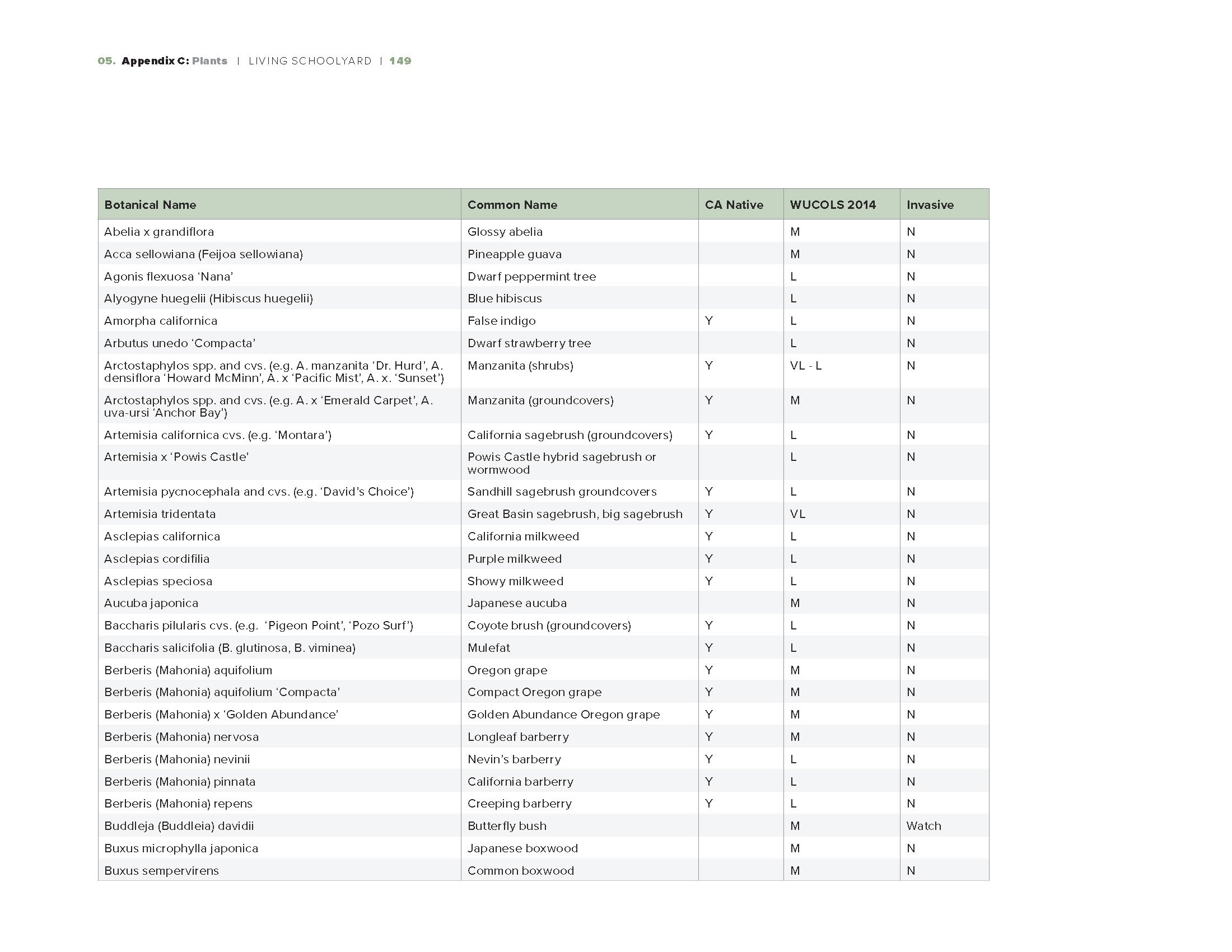
Task: Click 'Powis Castle hybrid sagebrush or wormwood'
Action: pyautogui.click(x=562, y=463)
